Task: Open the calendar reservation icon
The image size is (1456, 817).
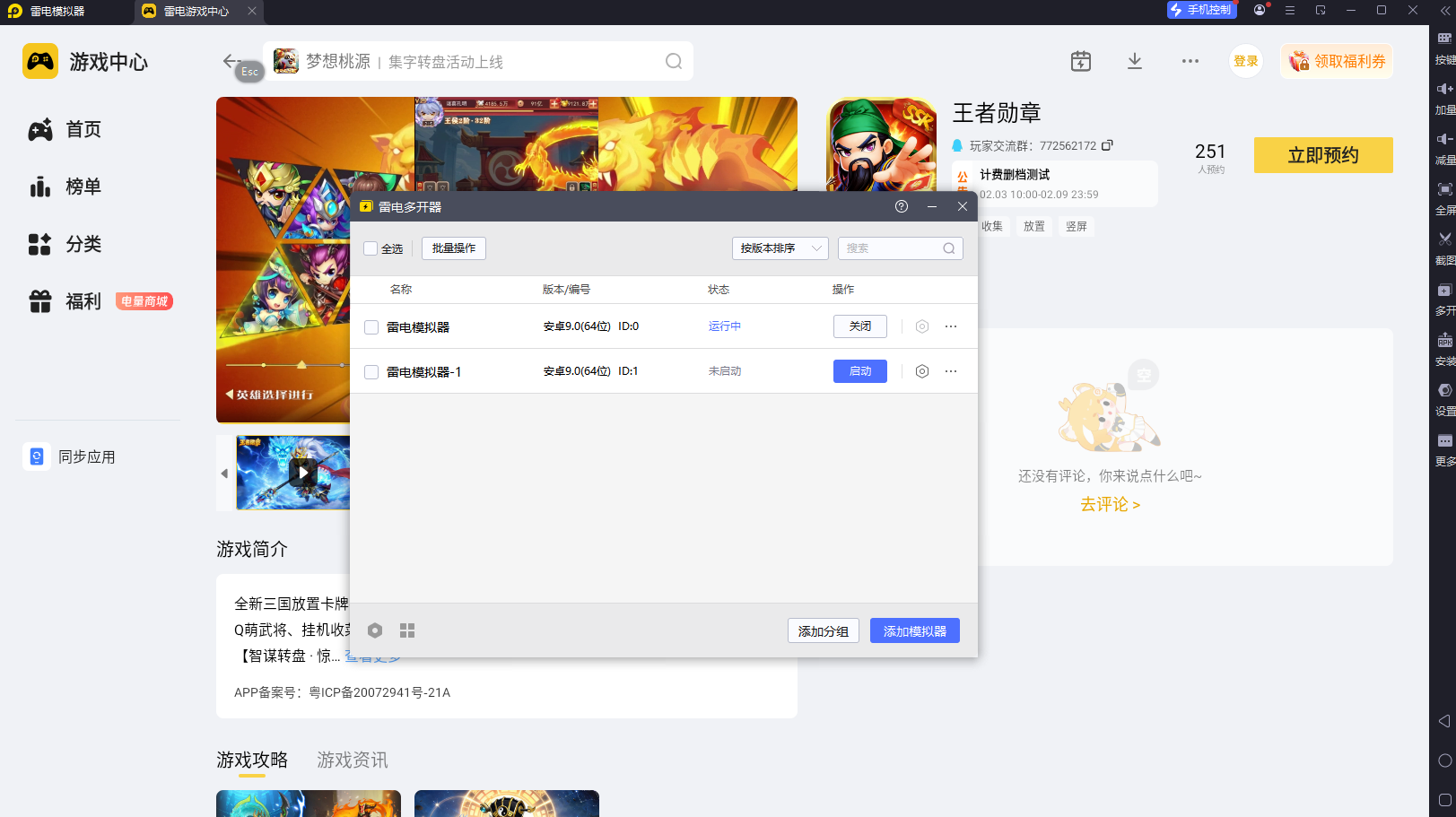Action: coord(1081,61)
